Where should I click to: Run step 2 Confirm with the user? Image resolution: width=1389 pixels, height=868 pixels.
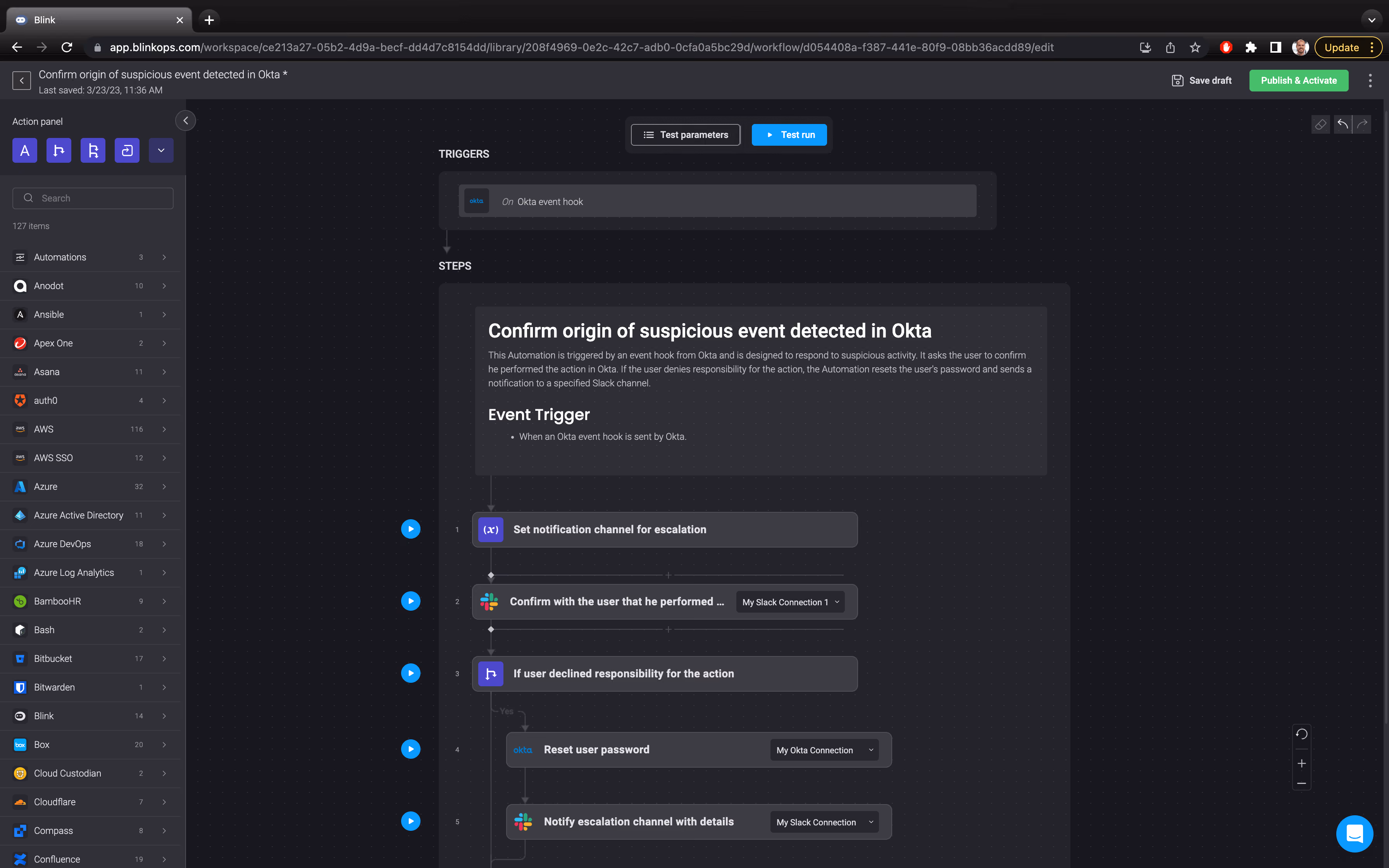[410, 601]
